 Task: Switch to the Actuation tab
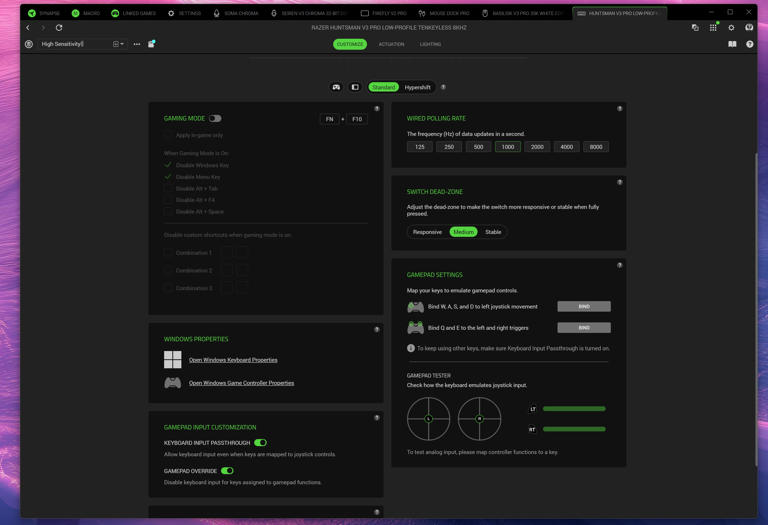[x=391, y=44]
